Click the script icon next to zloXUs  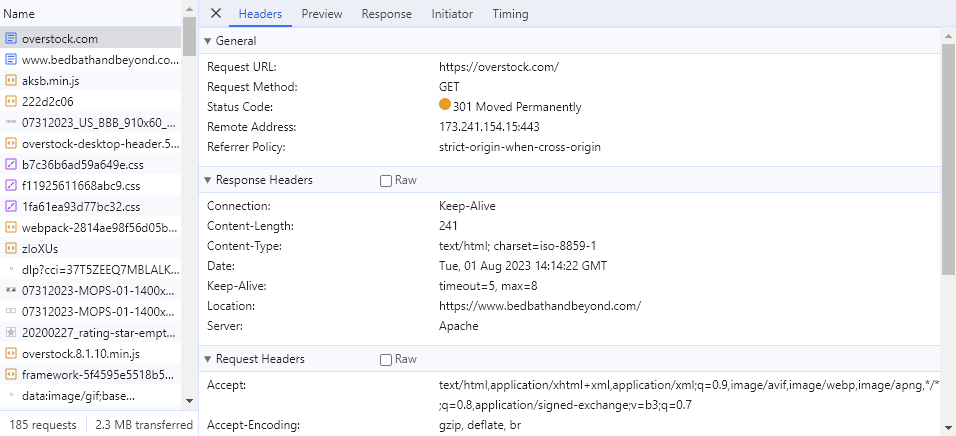(x=10, y=249)
